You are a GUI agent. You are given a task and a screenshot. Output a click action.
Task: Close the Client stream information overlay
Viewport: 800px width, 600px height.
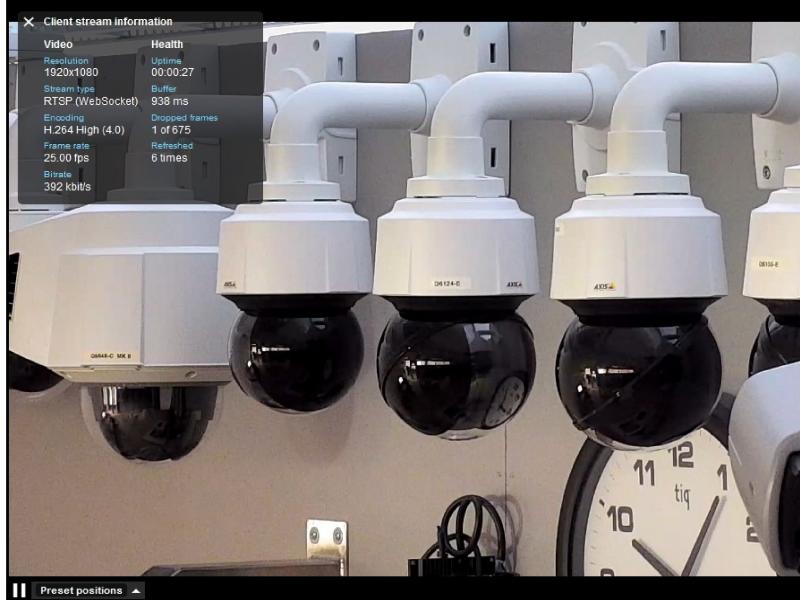click(29, 22)
